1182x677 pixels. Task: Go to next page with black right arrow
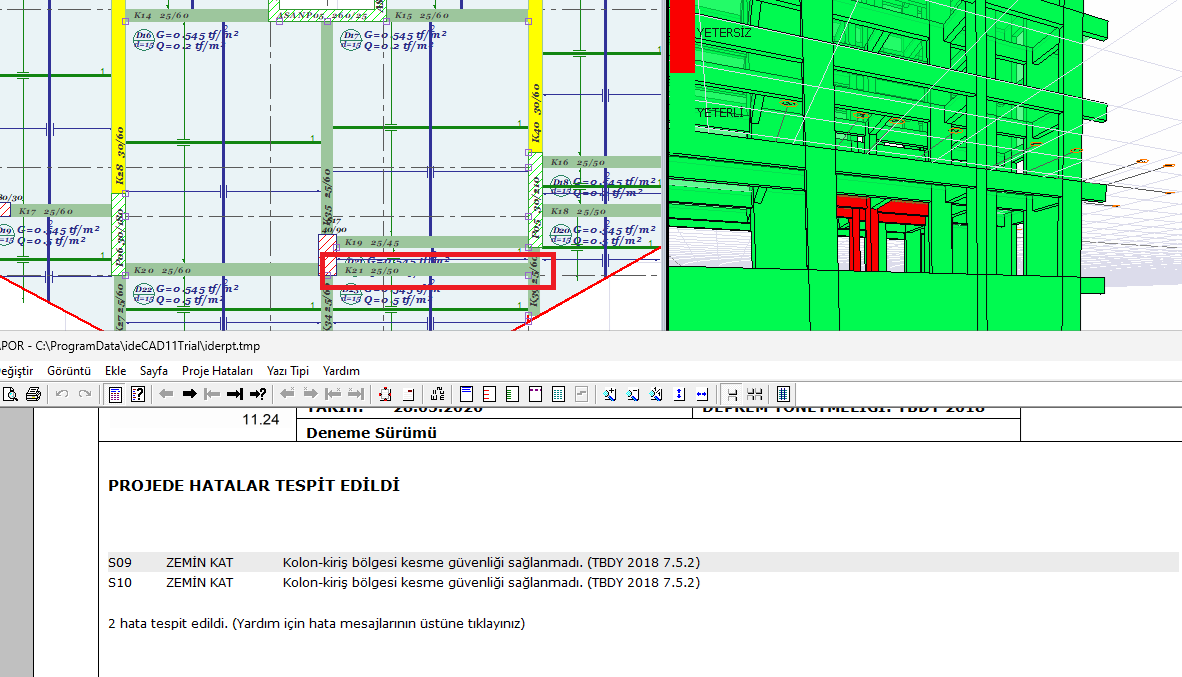pyautogui.click(x=189, y=394)
